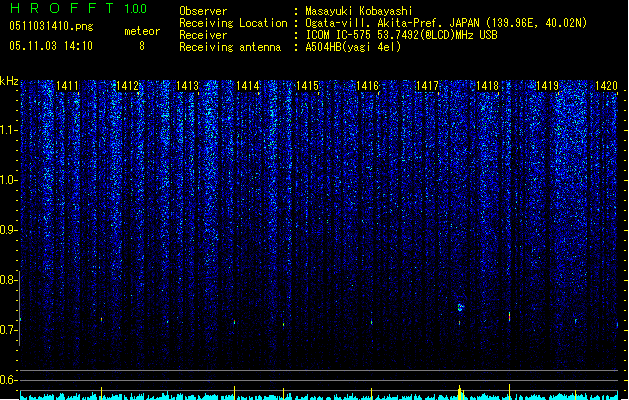Click the "Observer" field label
The width and height of the screenshot is (629, 400).
click(203, 11)
